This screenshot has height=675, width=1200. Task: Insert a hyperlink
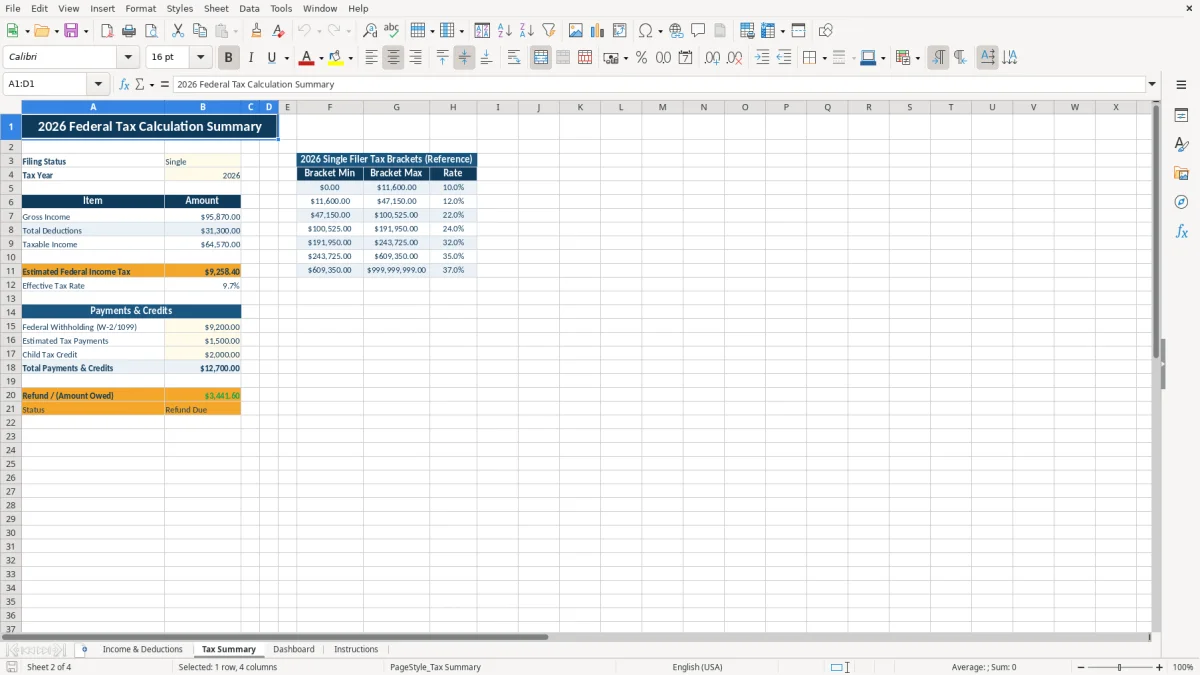(676, 31)
